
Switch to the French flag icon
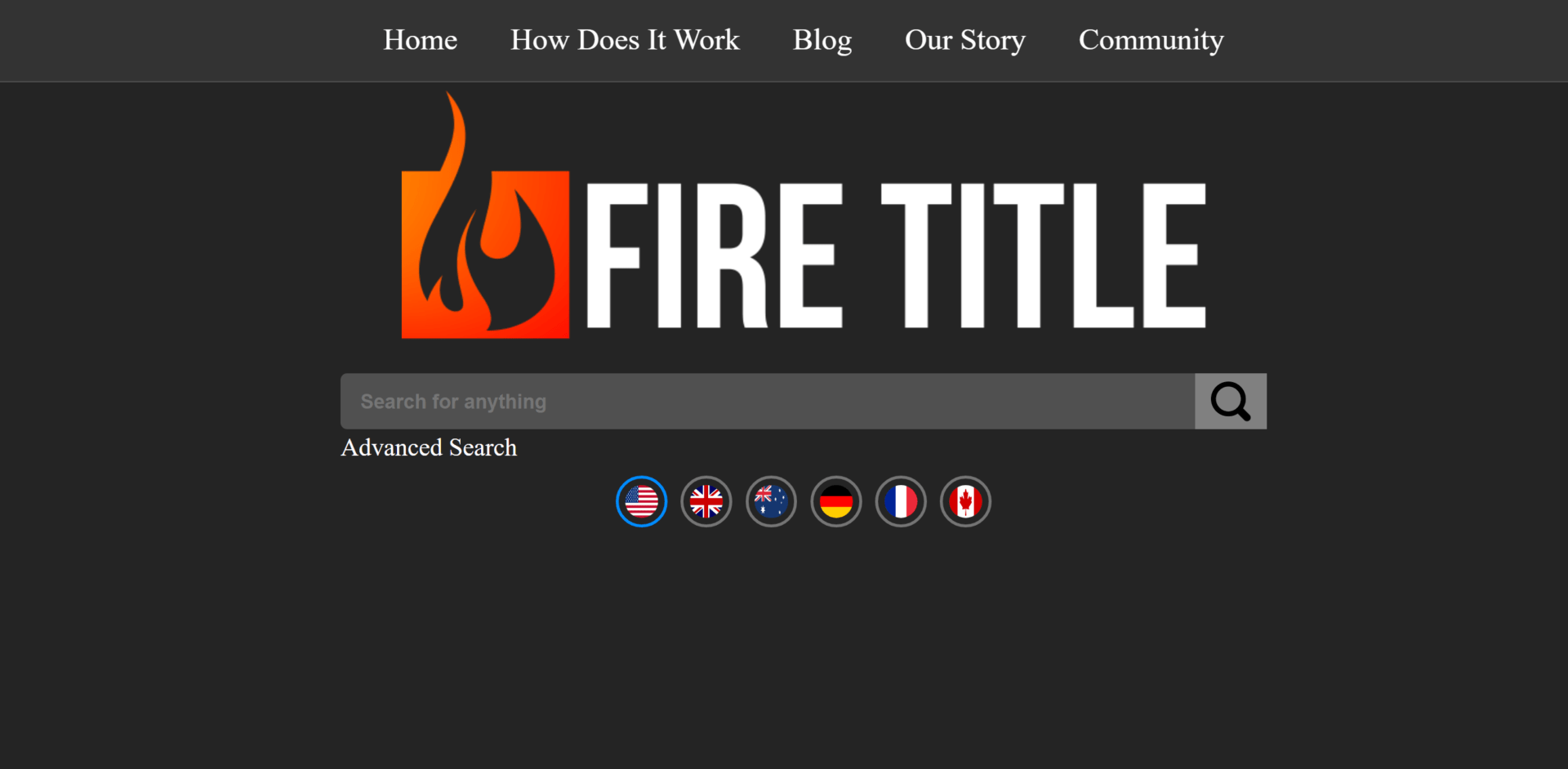click(x=901, y=501)
